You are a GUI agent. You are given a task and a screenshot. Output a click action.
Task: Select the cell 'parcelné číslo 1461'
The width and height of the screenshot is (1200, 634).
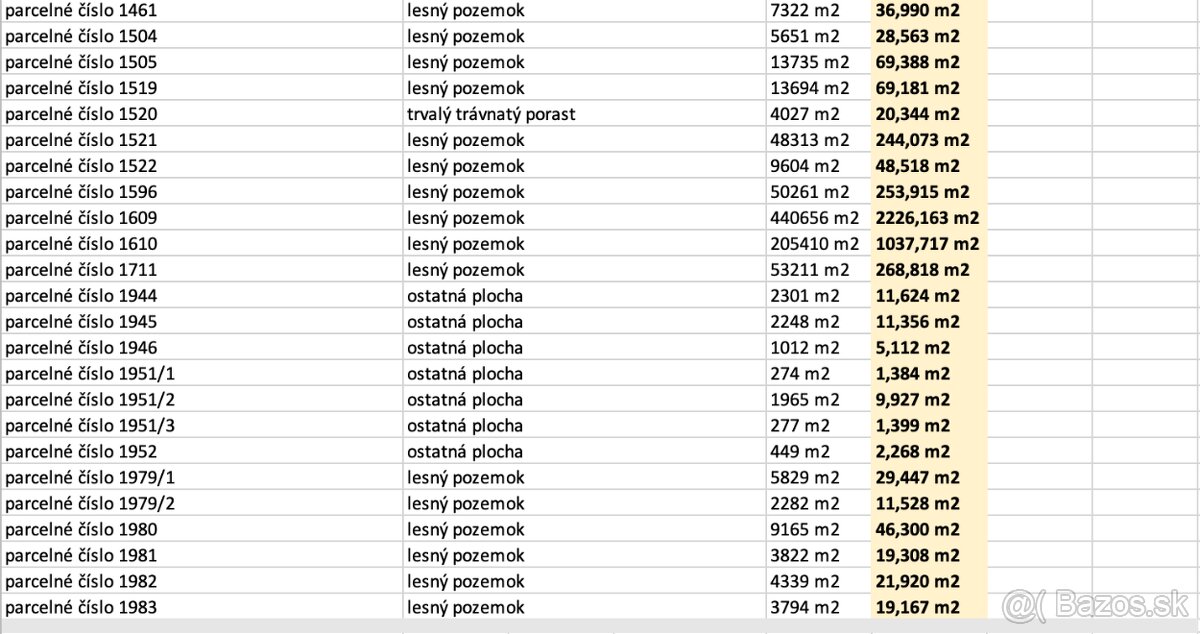(x=80, y=10)
